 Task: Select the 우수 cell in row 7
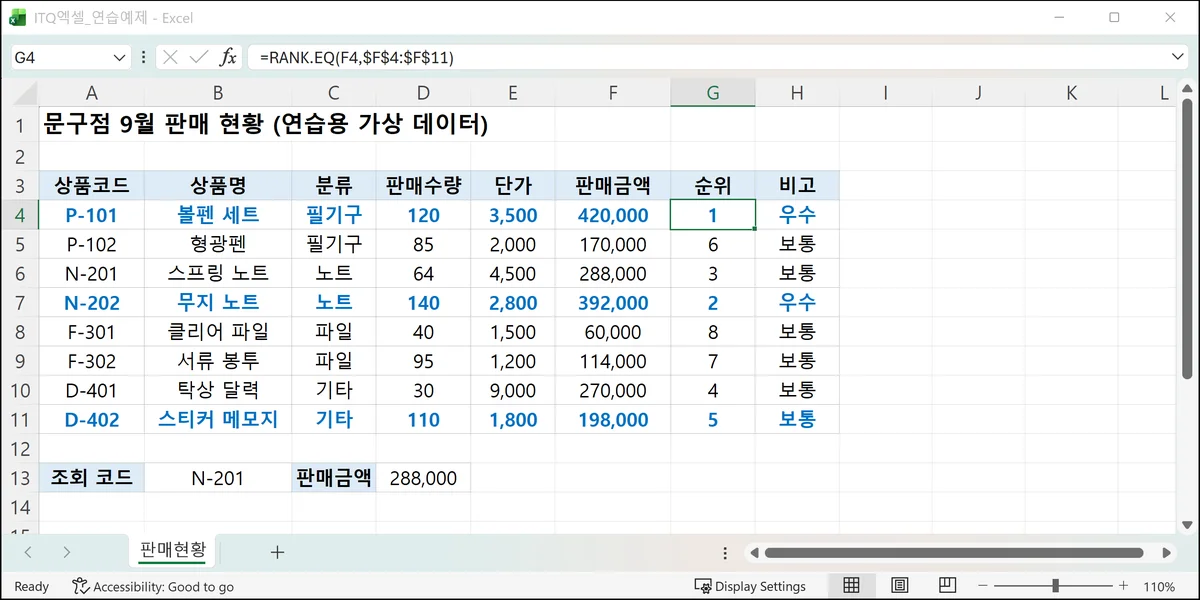(x=797, y=302)
